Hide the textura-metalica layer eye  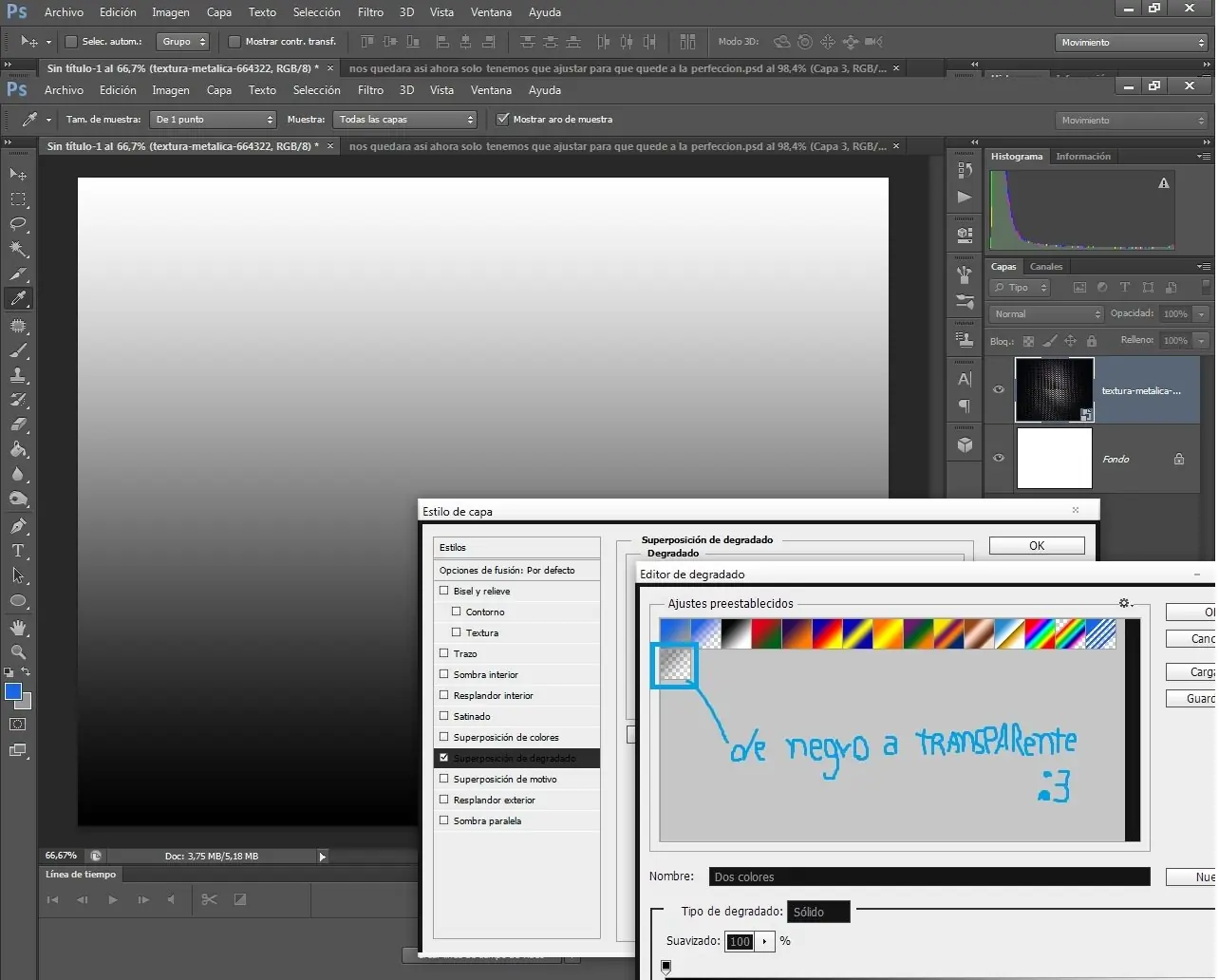tap(998, 389)
